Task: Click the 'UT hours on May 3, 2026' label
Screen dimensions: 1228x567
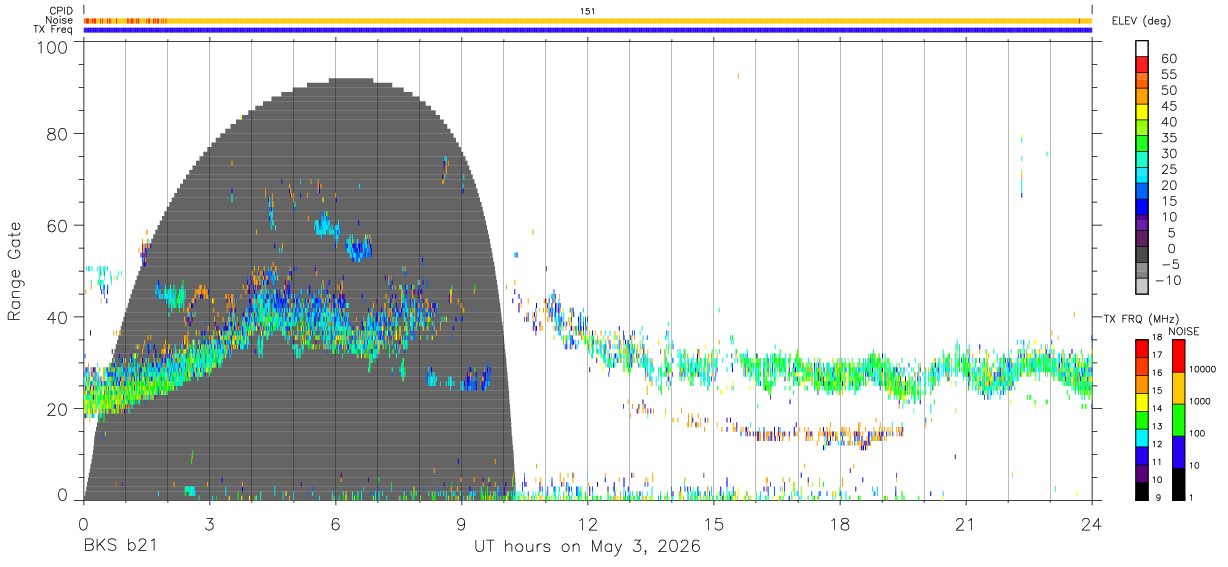Action: (587, 547)
